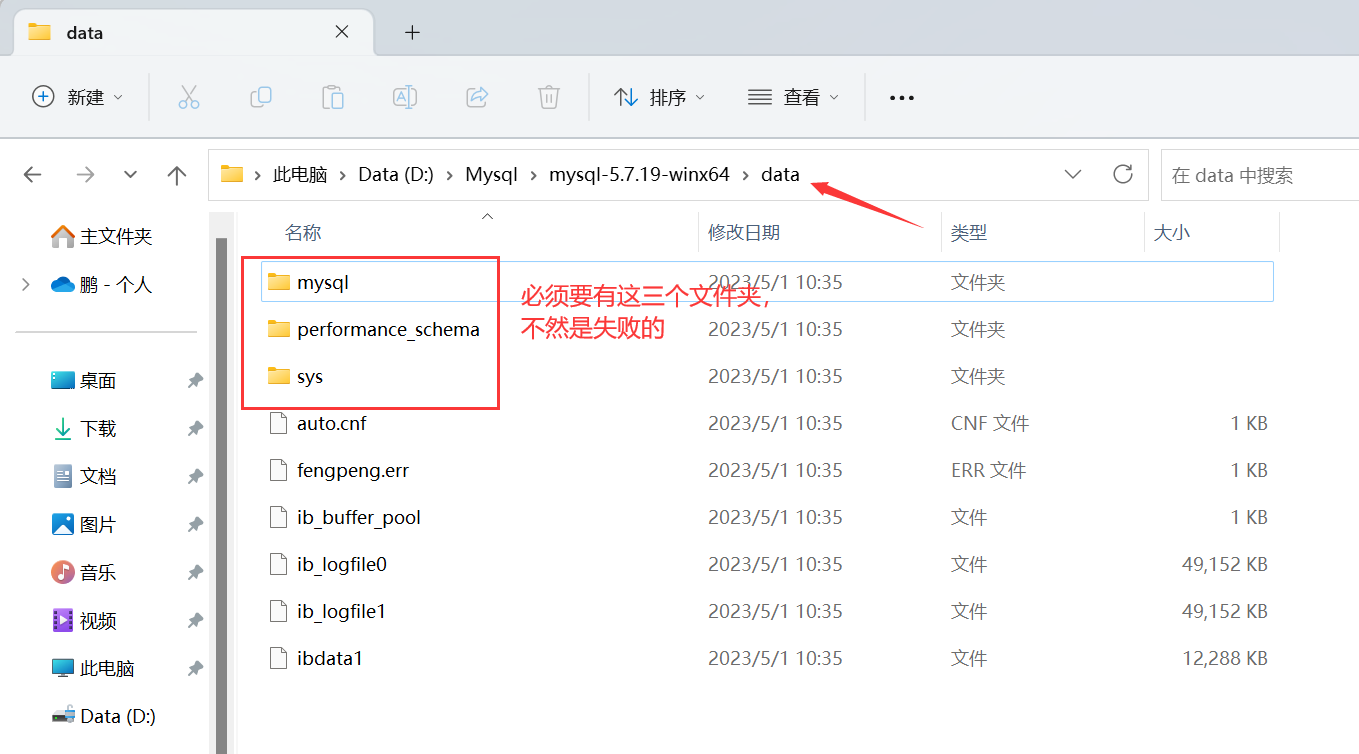Open the three-dots More options menu
Viewport: 1359px width, 754px height.
(902, 98)
